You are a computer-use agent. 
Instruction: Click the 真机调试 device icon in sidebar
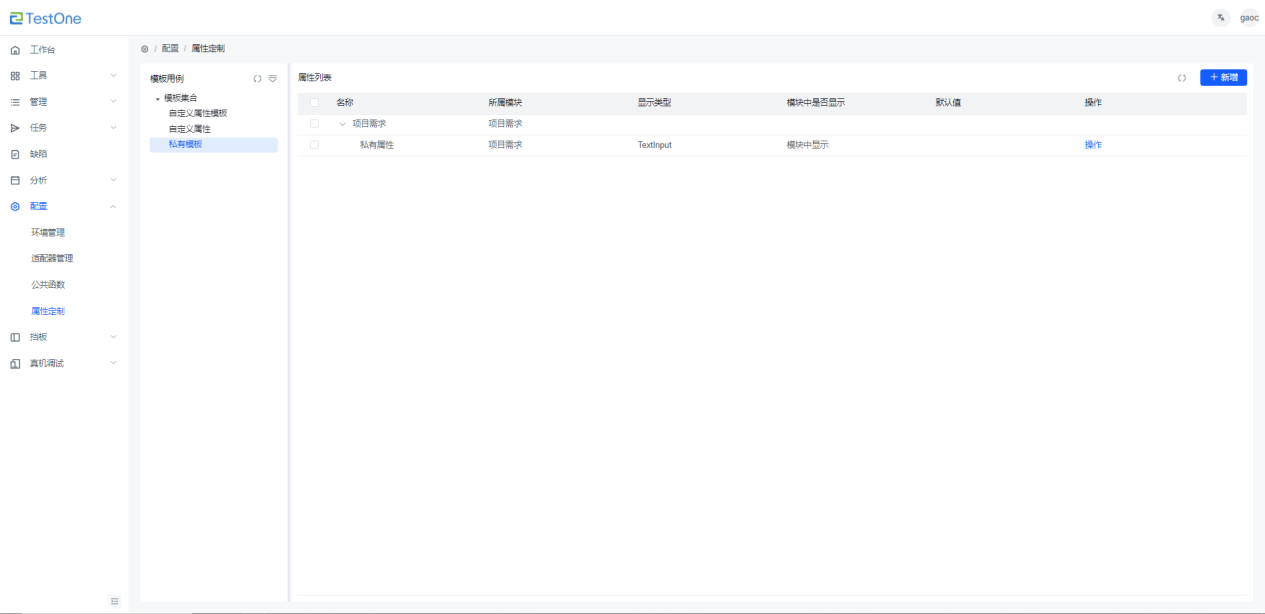tap(15, 363)
